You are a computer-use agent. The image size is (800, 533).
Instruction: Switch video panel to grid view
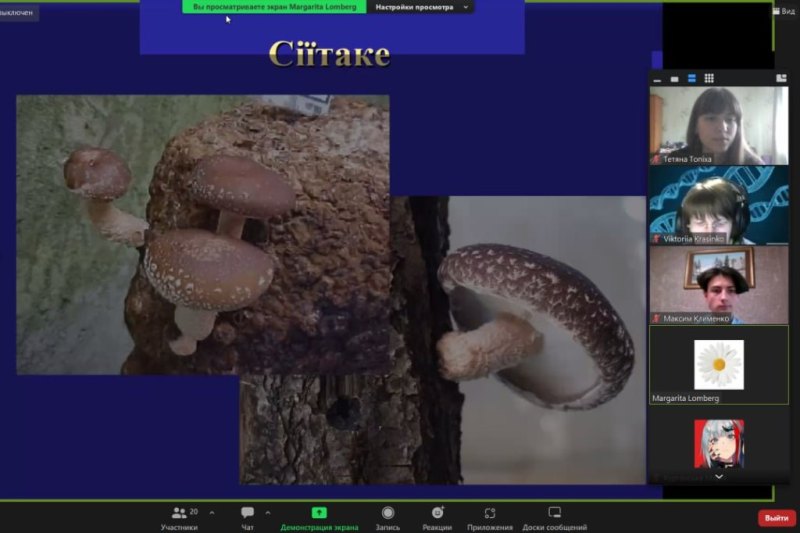(709, 78)
